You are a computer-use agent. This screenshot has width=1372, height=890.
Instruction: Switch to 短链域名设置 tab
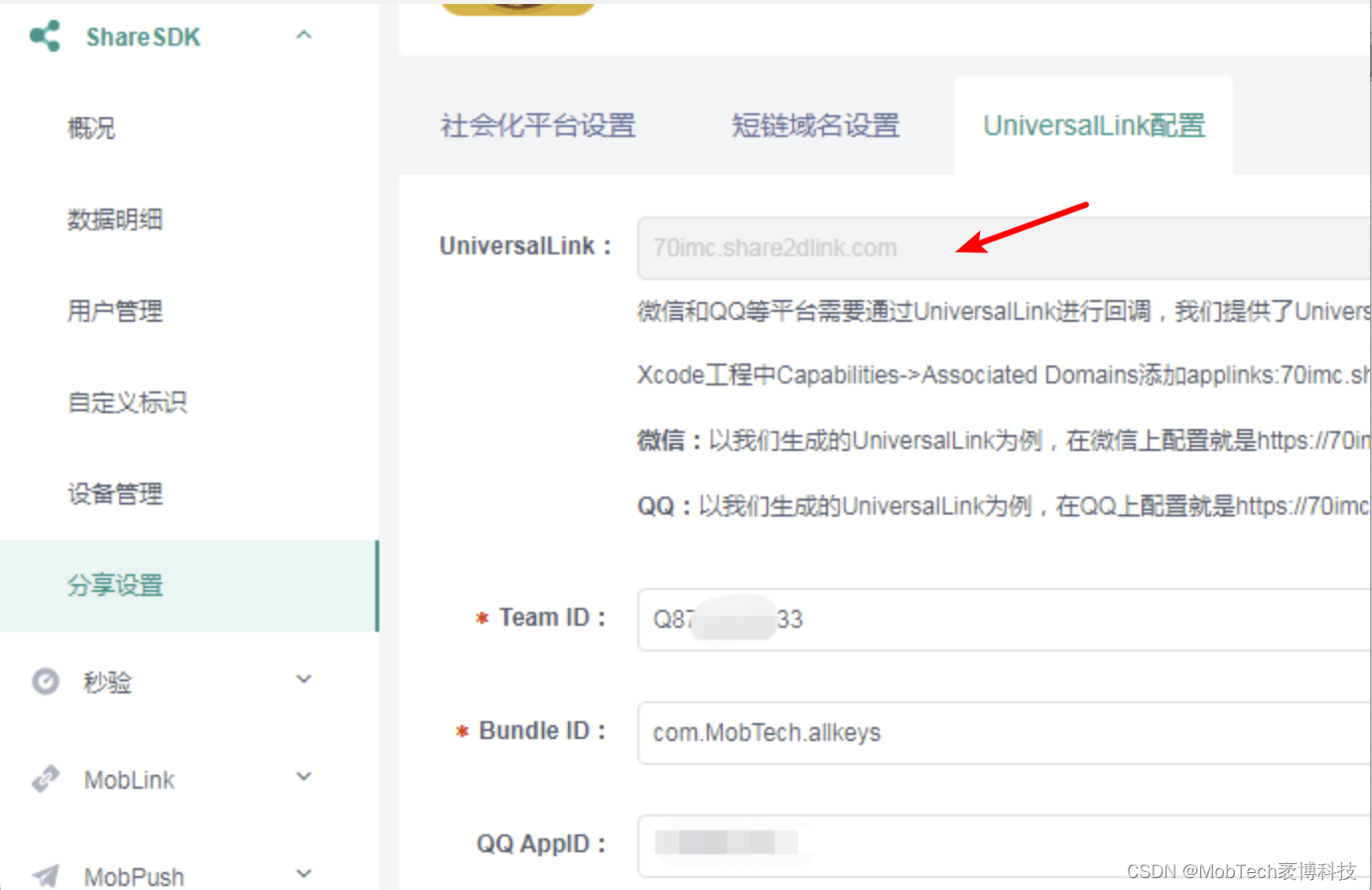[815, 126]
